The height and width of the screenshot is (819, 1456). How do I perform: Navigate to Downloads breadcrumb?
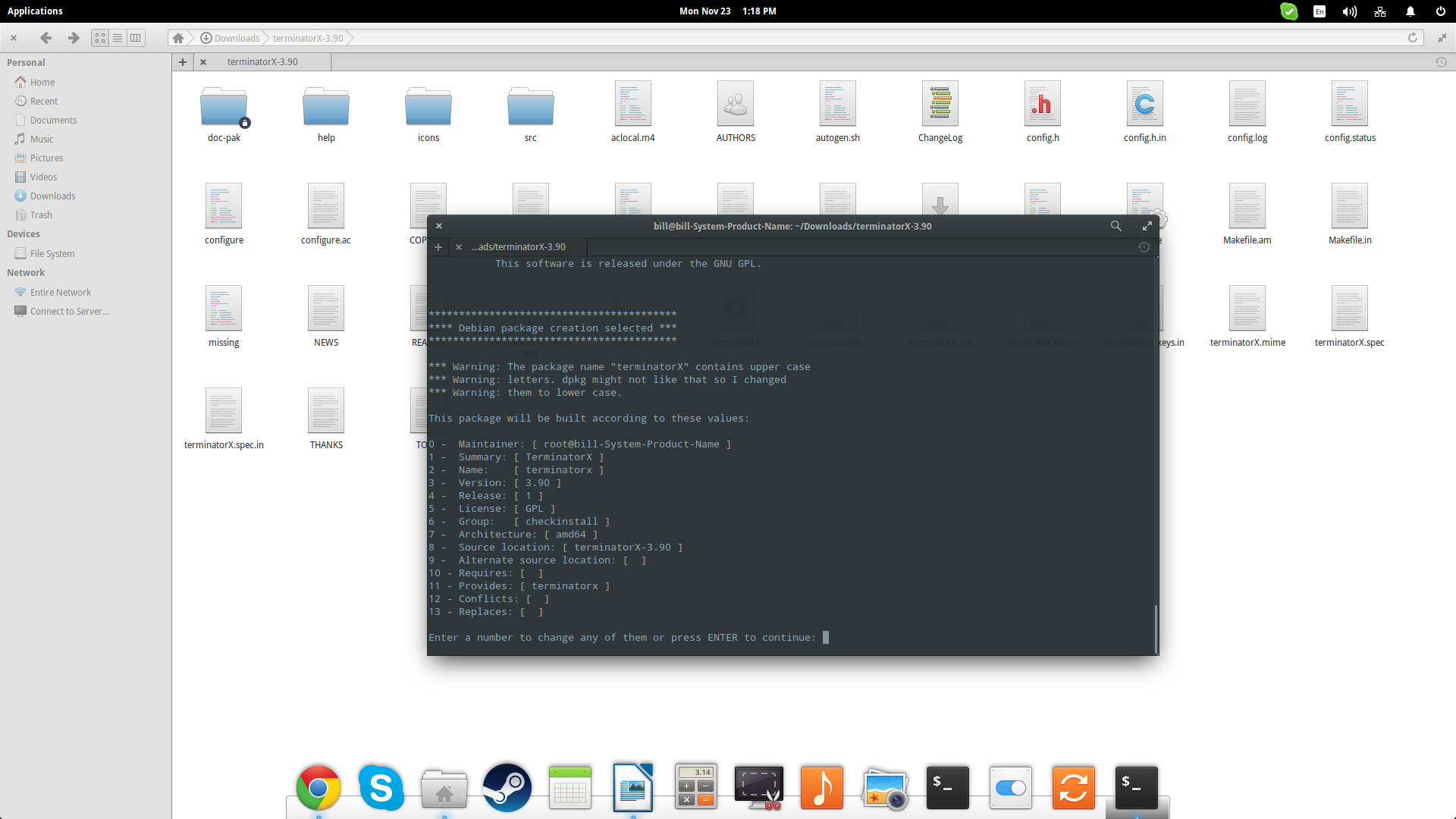(230, 38)
